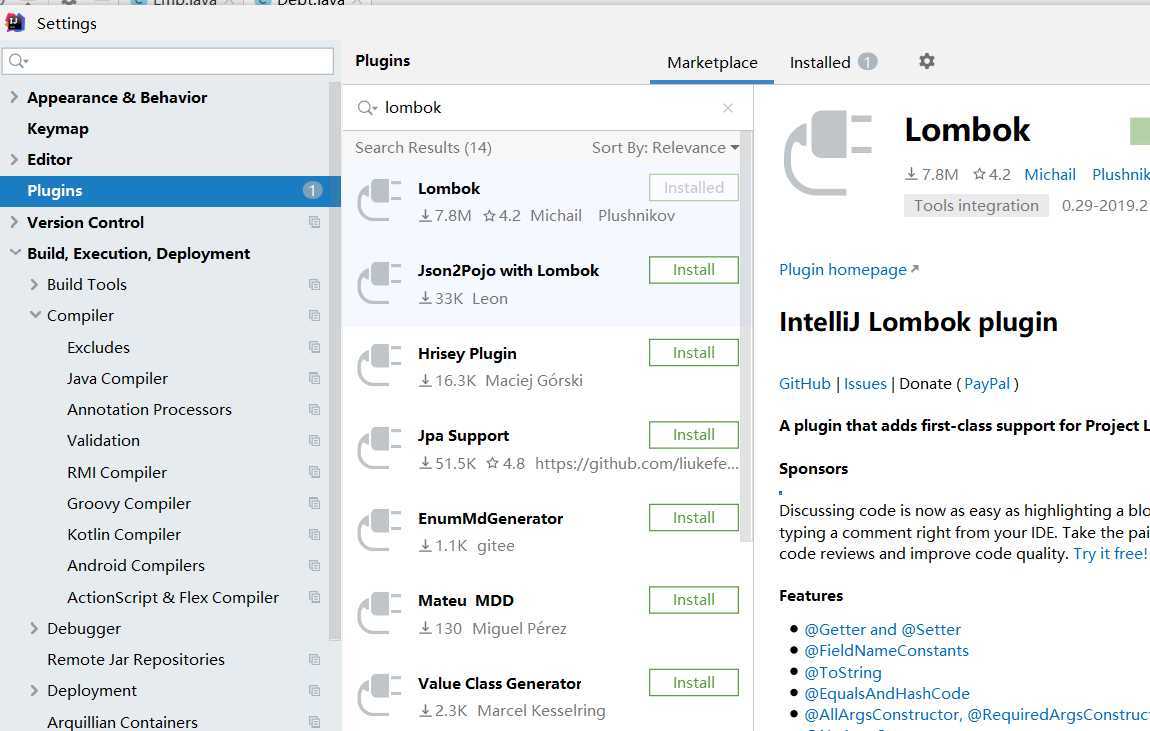Open Java Compiler settings

pos(117,378)
